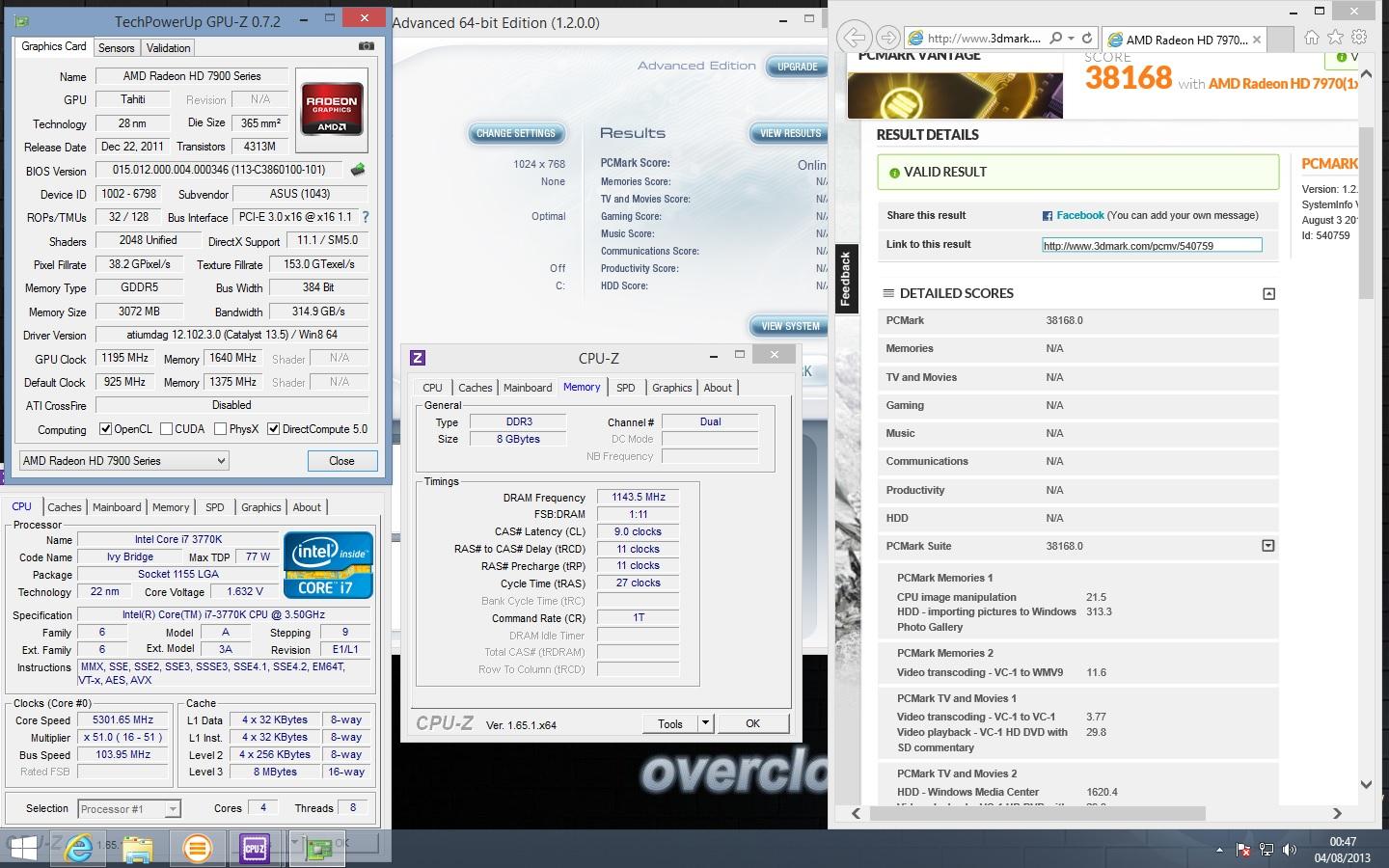
Task: Switch to the Validation tab in GPU-Z
Action: 168,47
